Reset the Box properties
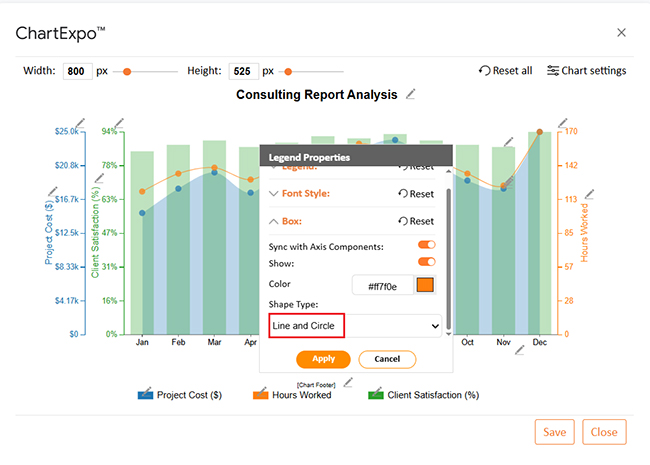The height and width of the screenshot is (465, 650). point(416,221)
